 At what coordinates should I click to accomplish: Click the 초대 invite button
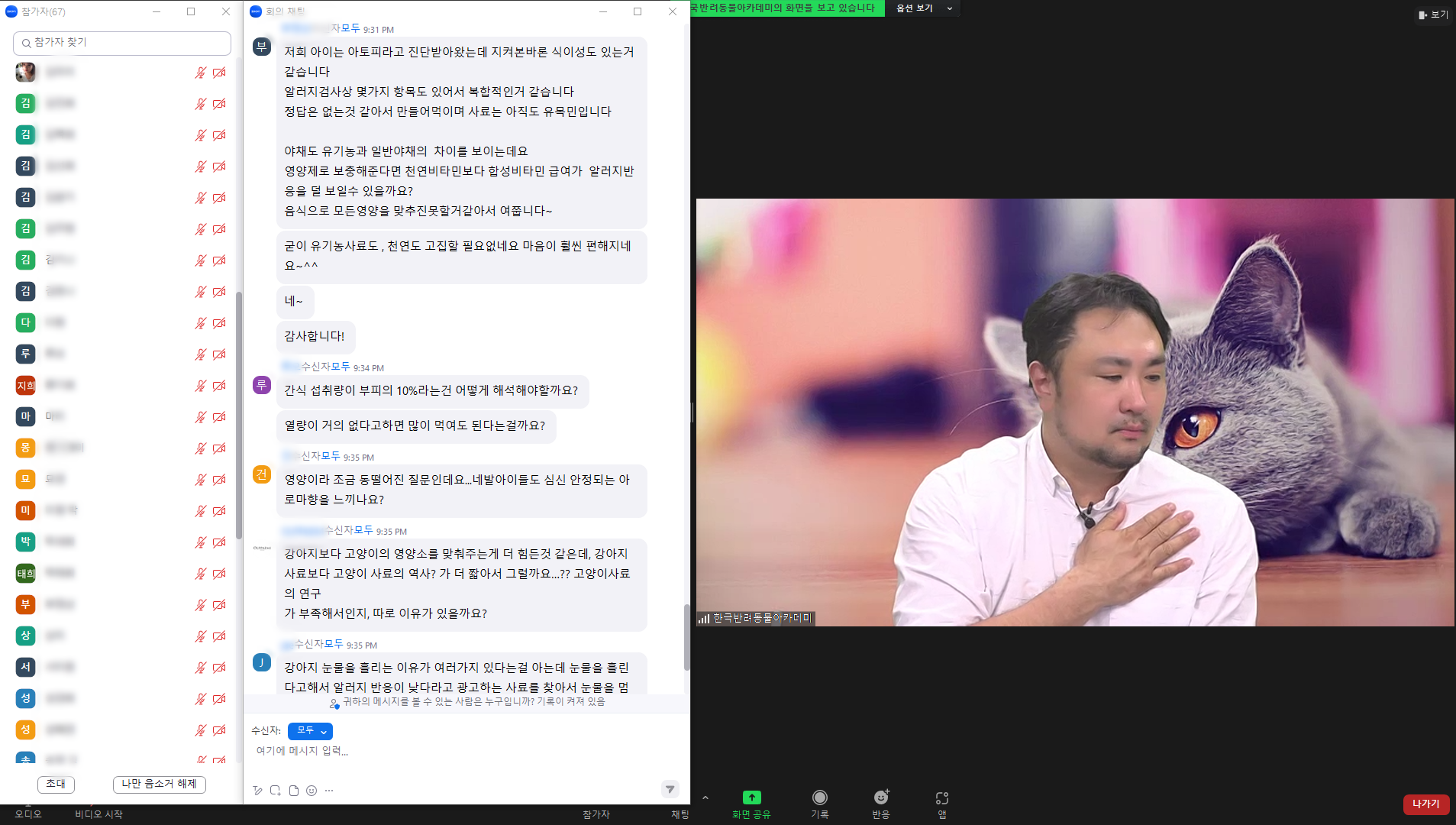56,785
